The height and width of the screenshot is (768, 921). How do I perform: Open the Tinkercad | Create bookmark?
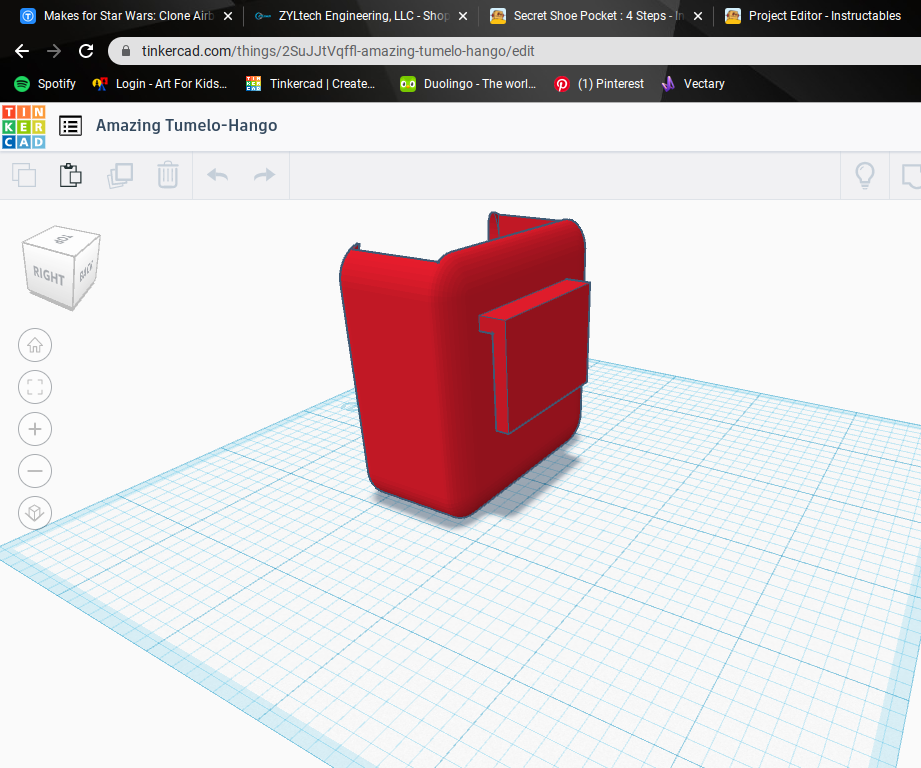click(x=311, y=84)
